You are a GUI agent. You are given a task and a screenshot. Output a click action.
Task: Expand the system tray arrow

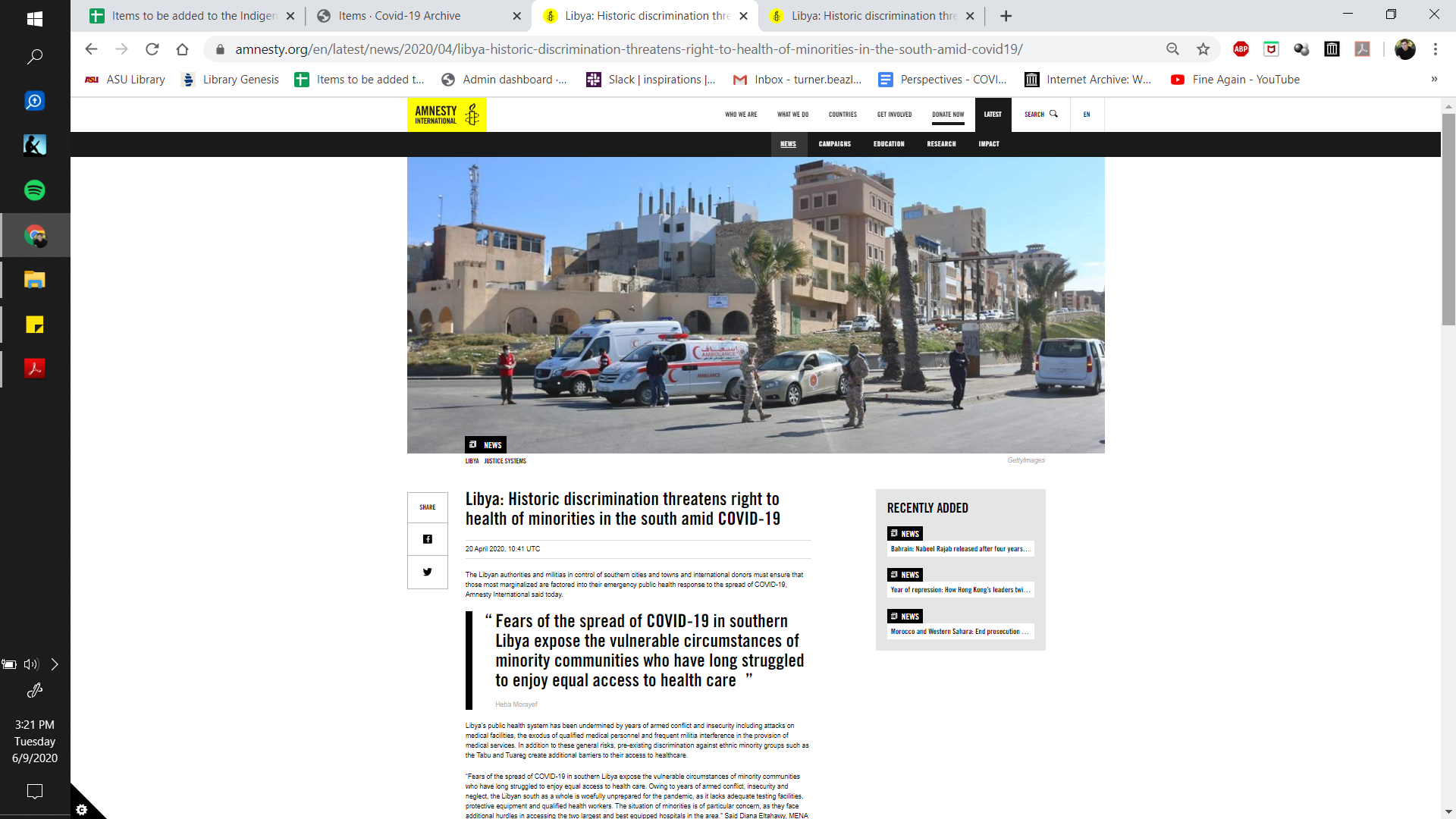pyautogui.click(x=55, y=664)
